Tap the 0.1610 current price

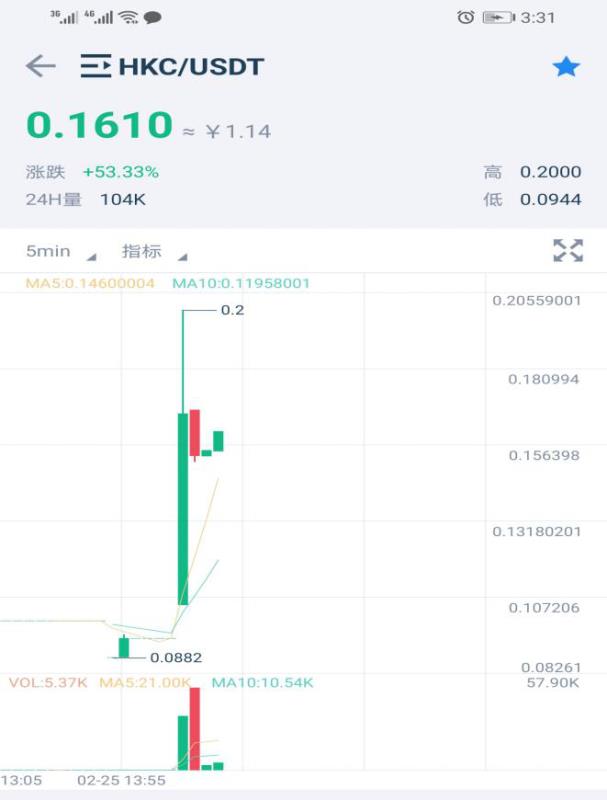(x=100, y=125)
